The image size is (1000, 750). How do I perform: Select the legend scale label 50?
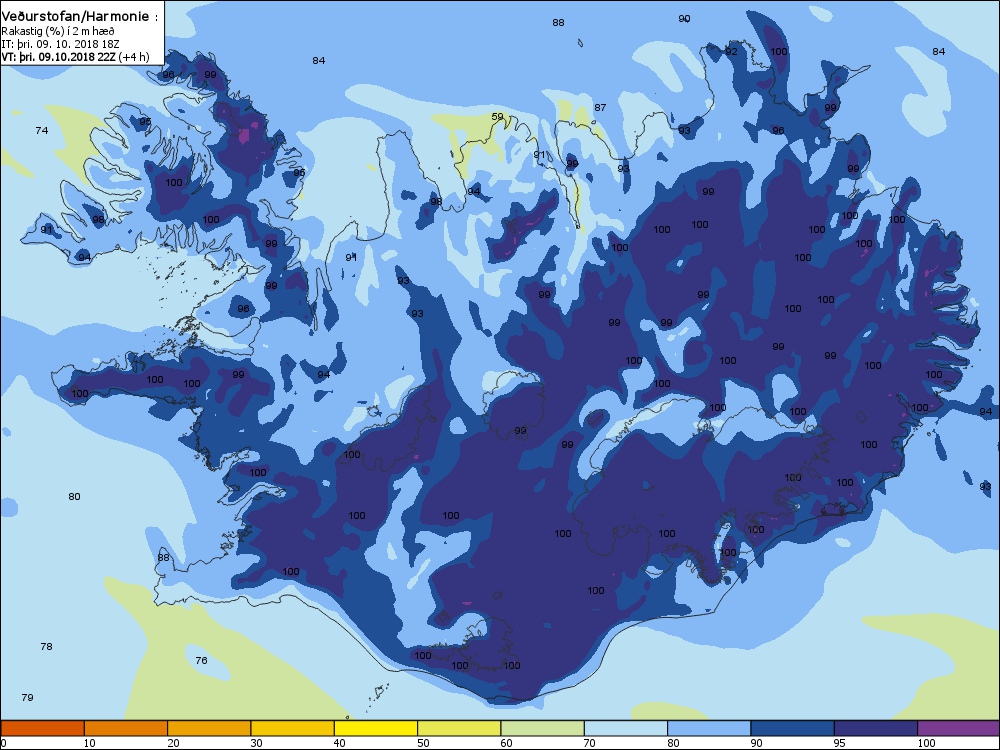click(423, 743)
